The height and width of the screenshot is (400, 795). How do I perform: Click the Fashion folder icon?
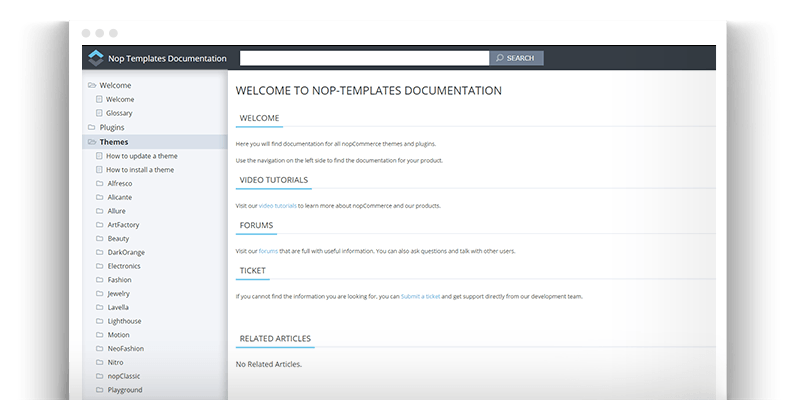pos(99,279)
